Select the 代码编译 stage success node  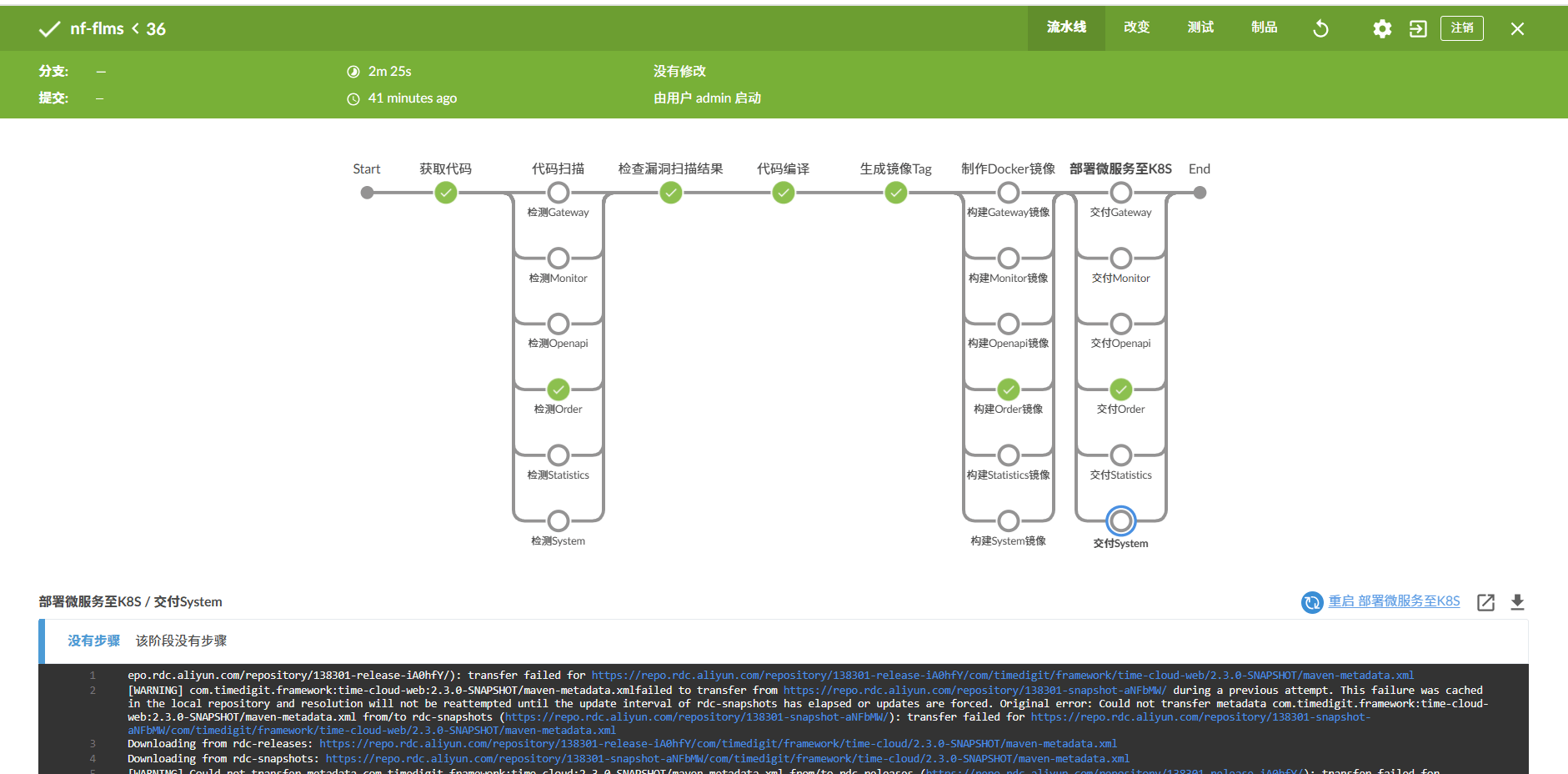pyautogui.click(x=783, y=193)
